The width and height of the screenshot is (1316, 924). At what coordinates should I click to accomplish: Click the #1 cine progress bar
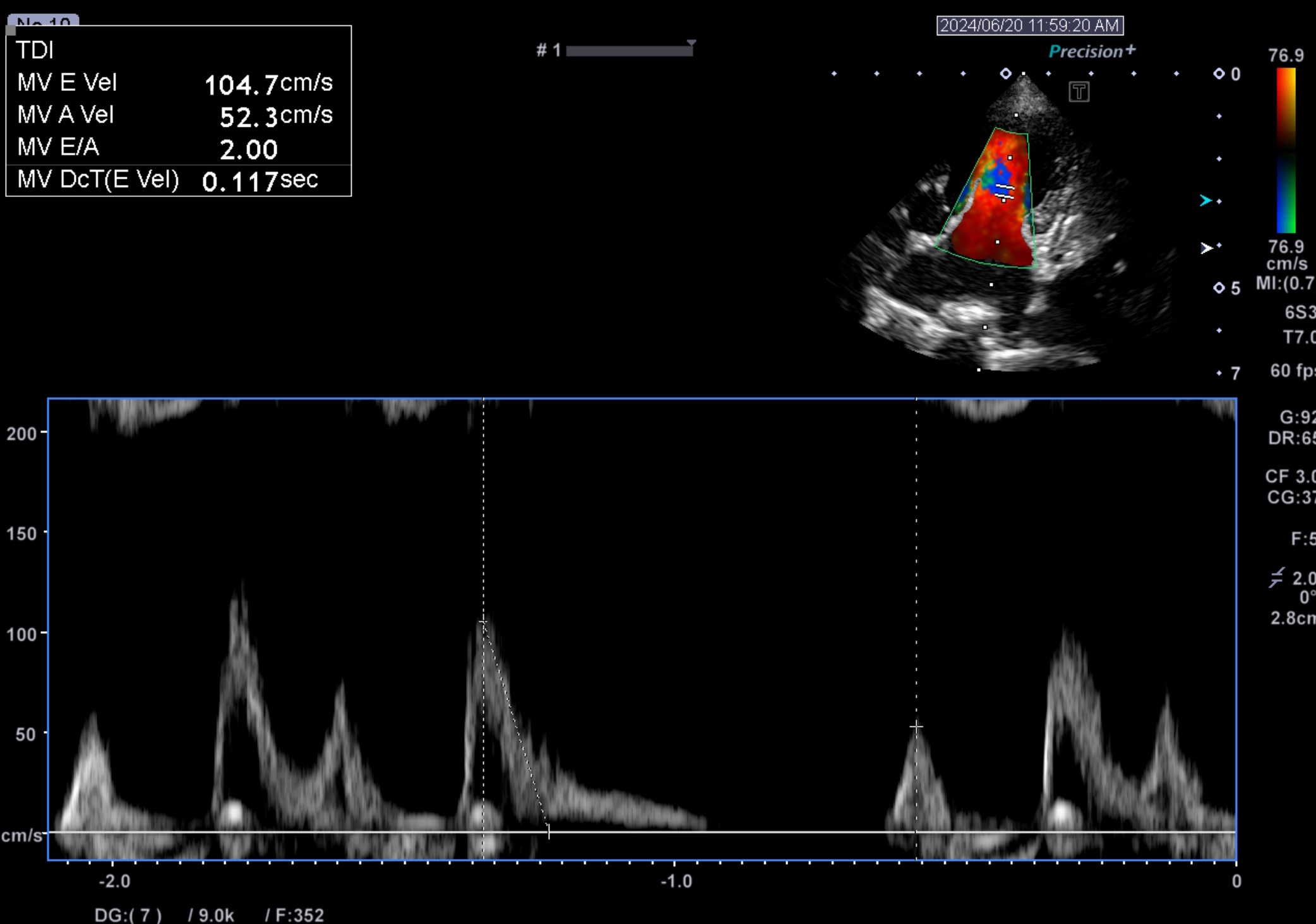629,51
